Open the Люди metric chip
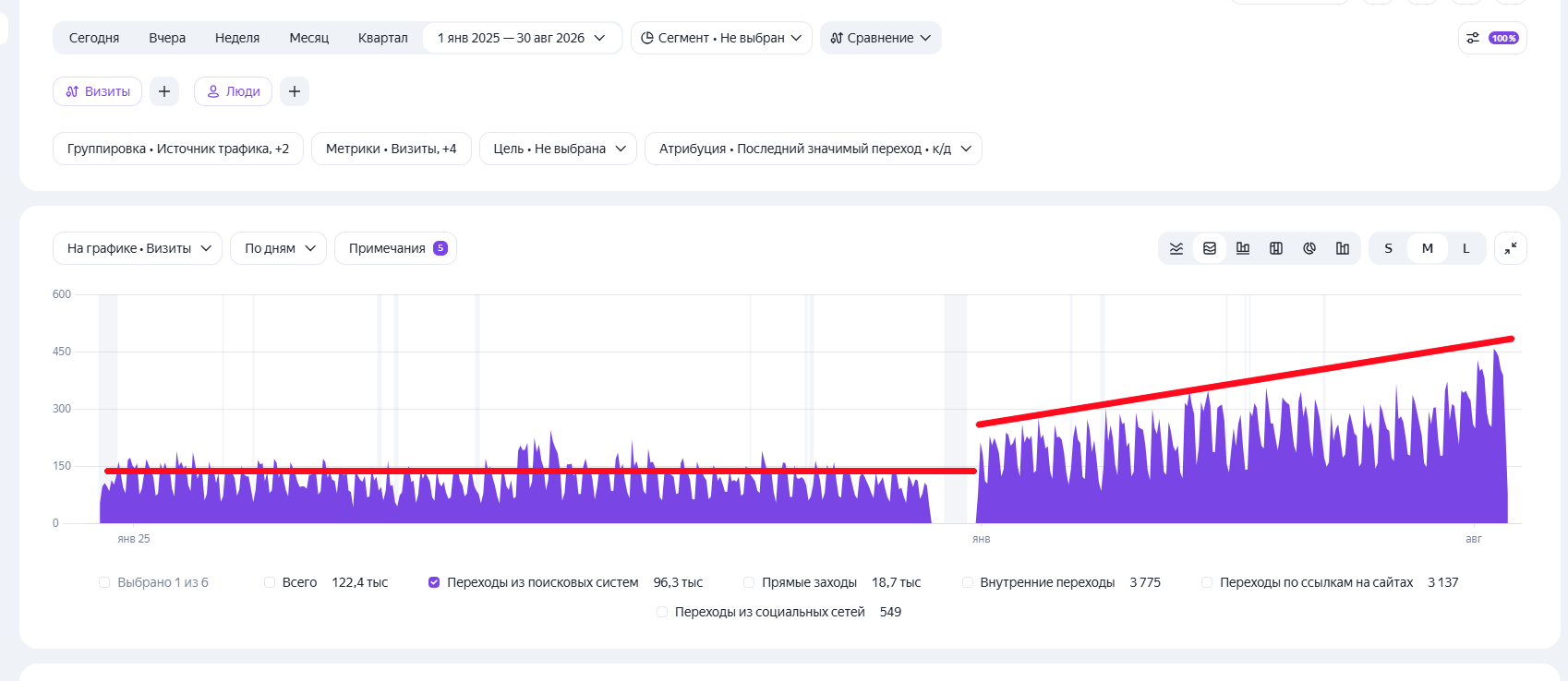Image resolution: width=1568 pixels, height=681 pixels. point(234,91)
